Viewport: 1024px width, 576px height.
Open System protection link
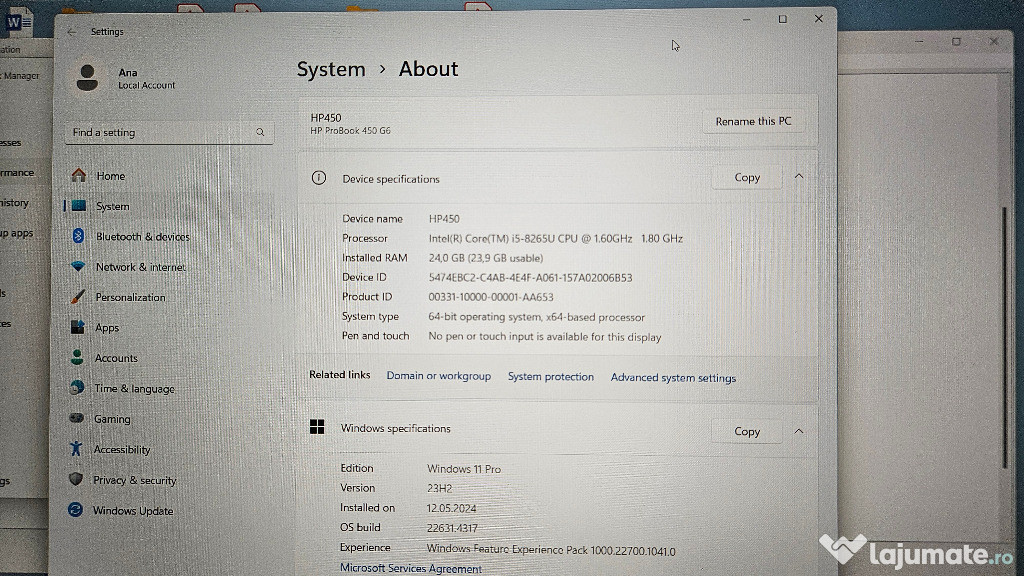tap(551, 376)
